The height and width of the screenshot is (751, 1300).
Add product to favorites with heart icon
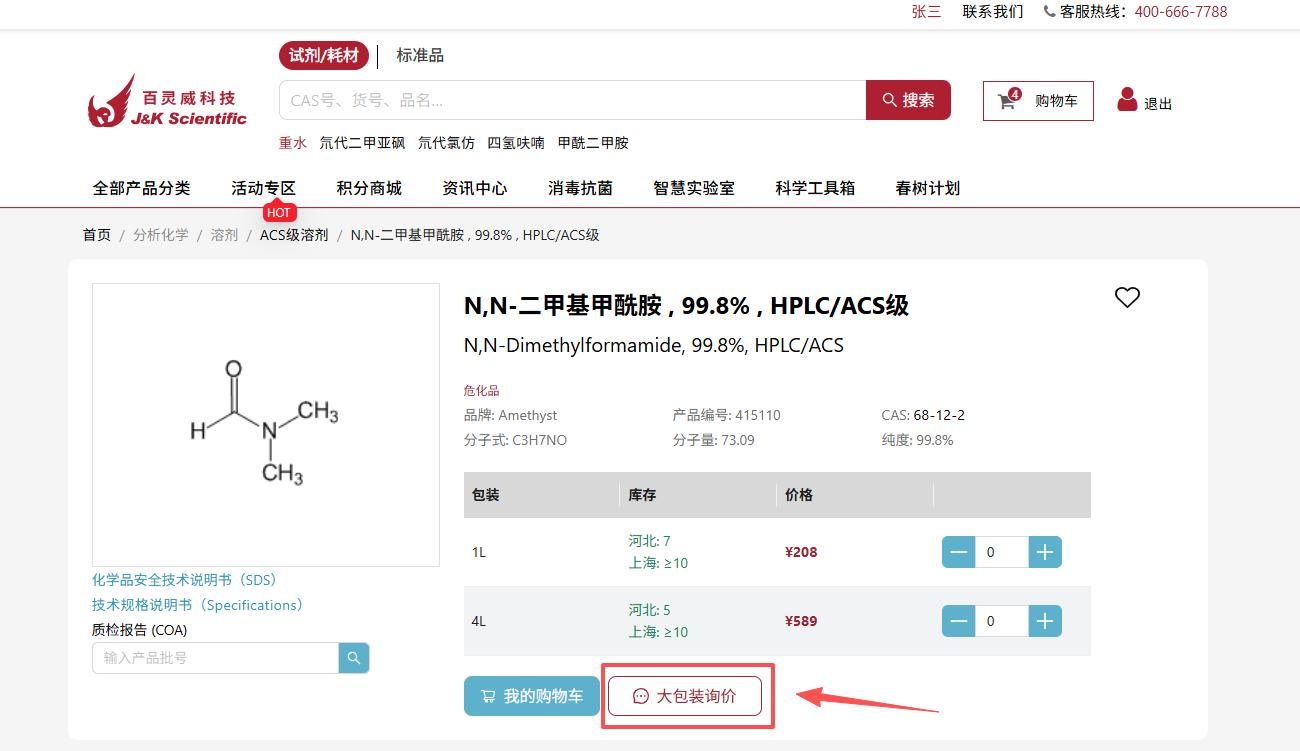point(1127,297)
